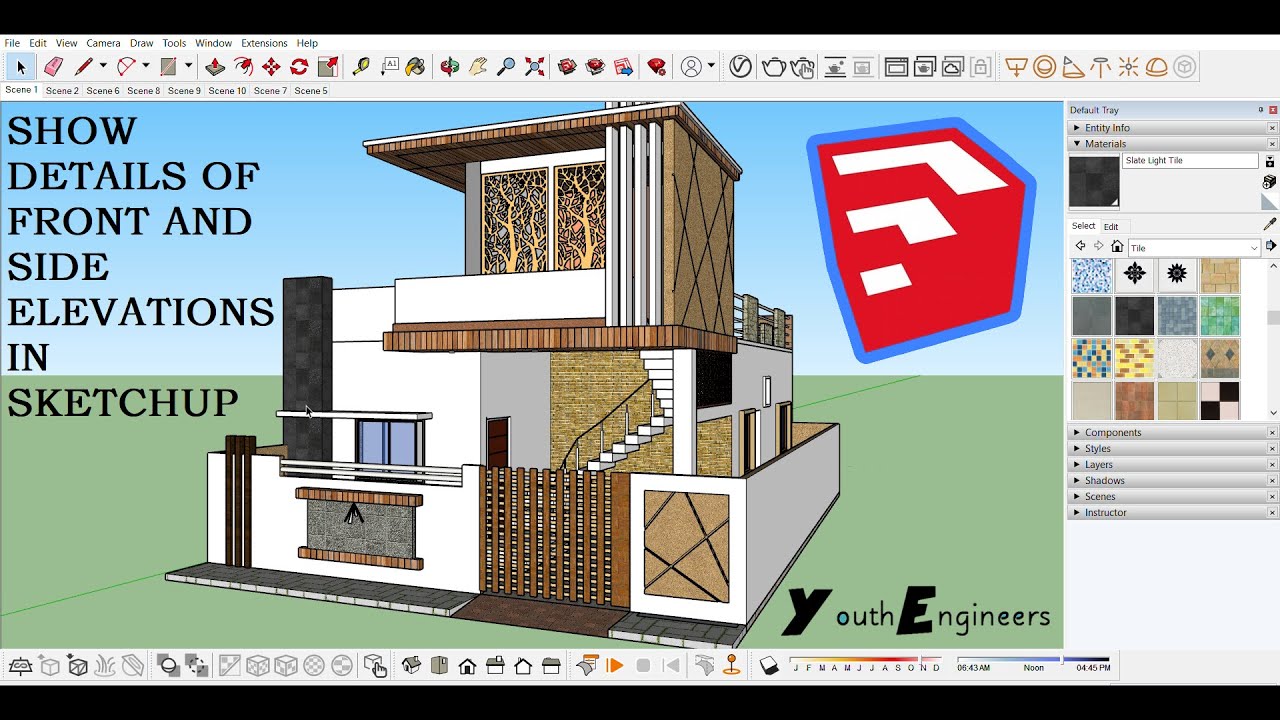Open the Tile material library dropdown

pos(1194,247)
